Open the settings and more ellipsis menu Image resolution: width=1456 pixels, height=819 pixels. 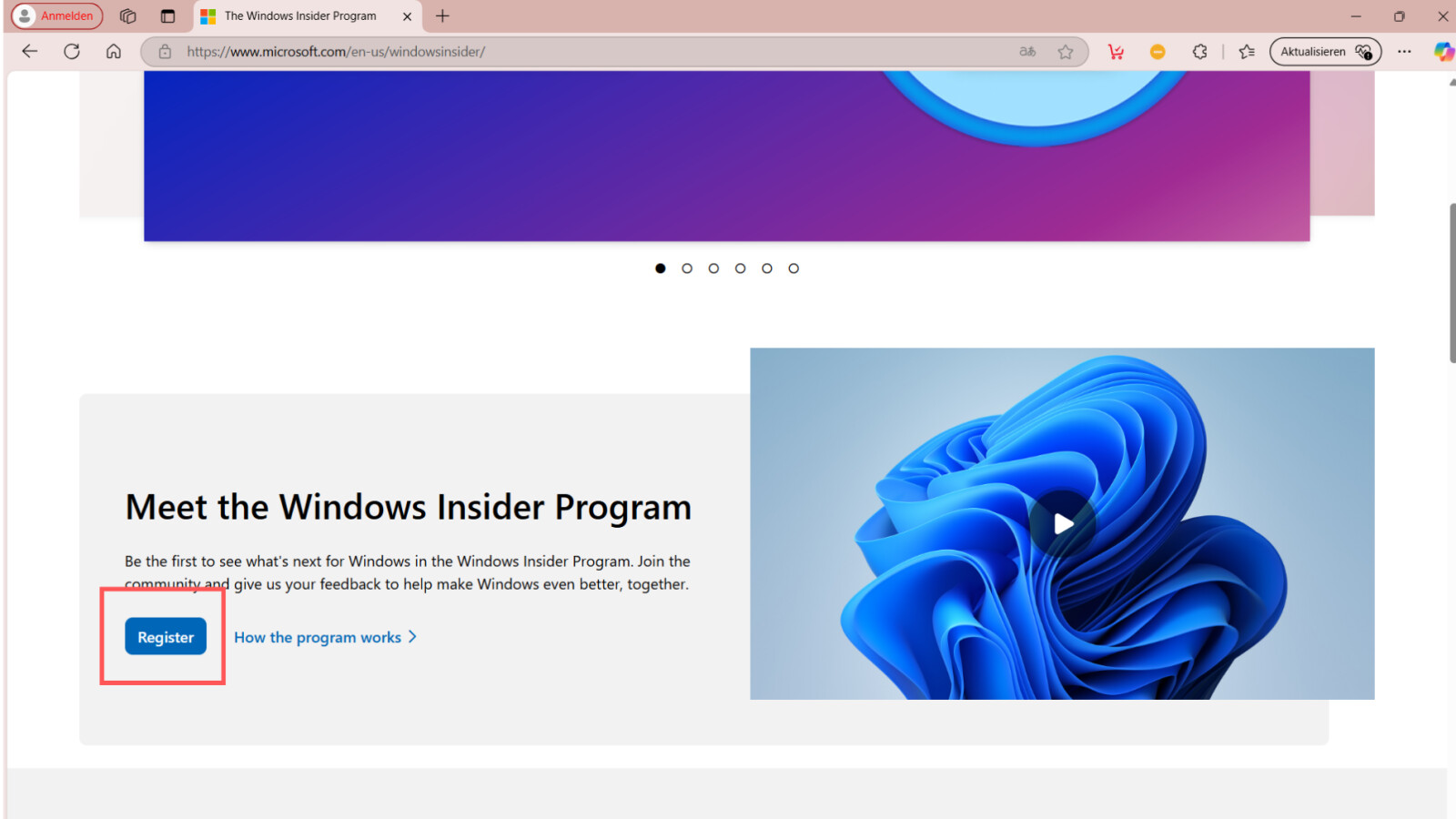1404,52
